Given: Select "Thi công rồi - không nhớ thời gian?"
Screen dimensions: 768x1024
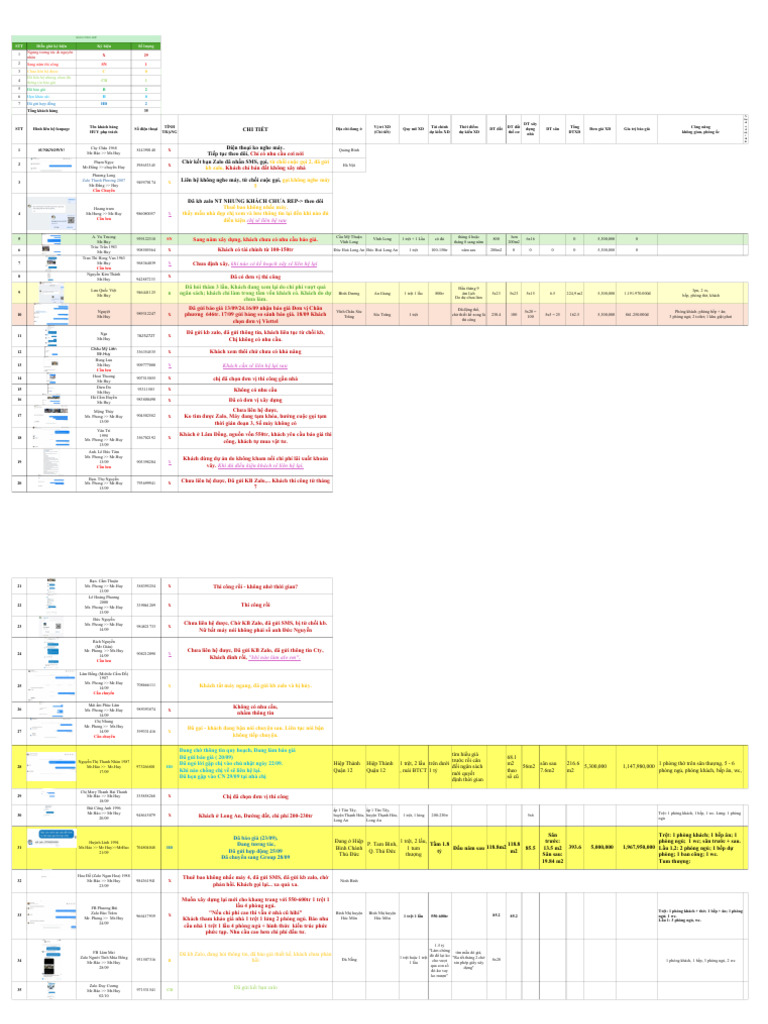Looking at the screenshot, I should click(x=255, y=586).
